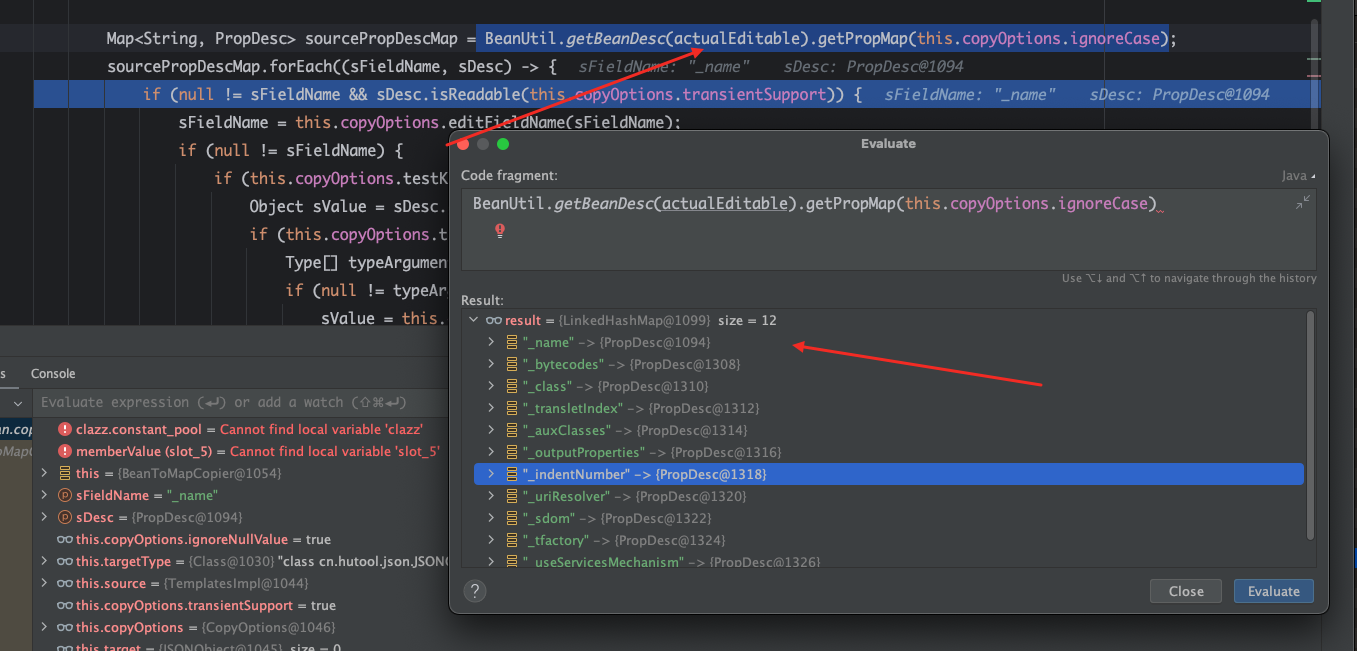The image size is (1357, 651).
Task: Open the help question mark button
Action: 475,591
